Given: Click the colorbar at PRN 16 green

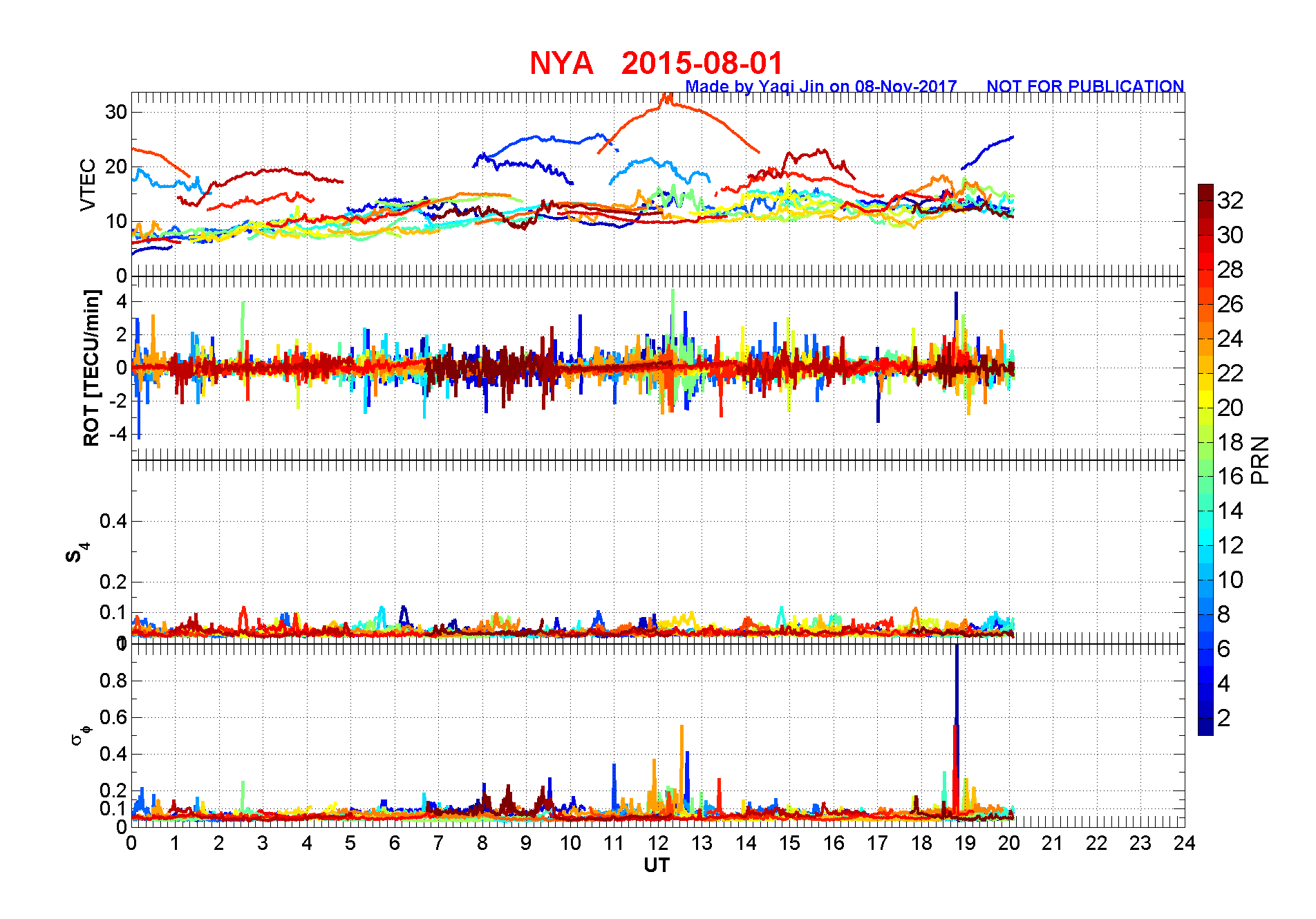Looking at the screenshot, I should coord(1205,477).
